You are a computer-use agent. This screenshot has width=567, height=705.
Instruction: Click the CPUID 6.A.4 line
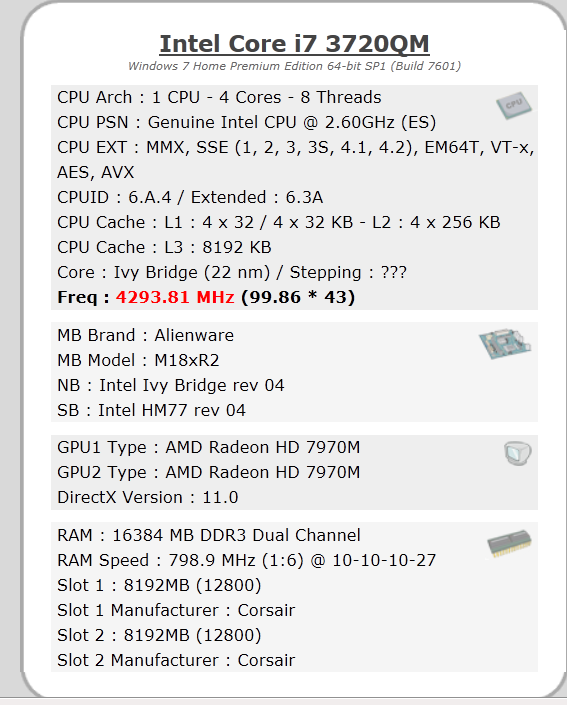click(190, 197)
